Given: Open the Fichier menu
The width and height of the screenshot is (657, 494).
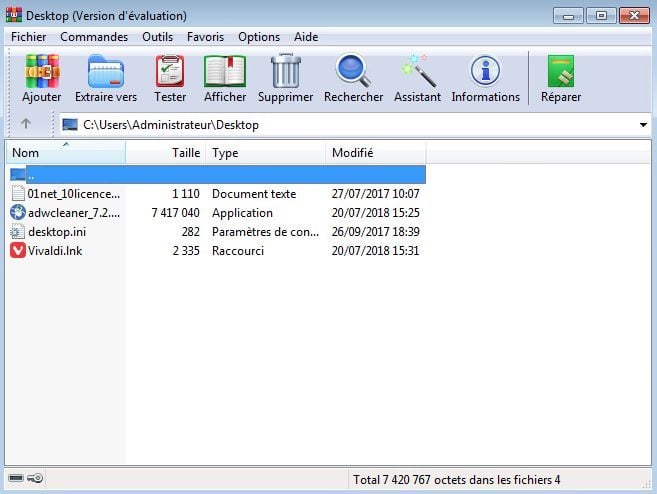Looking at the screenshot, I should tap(28, 37).
